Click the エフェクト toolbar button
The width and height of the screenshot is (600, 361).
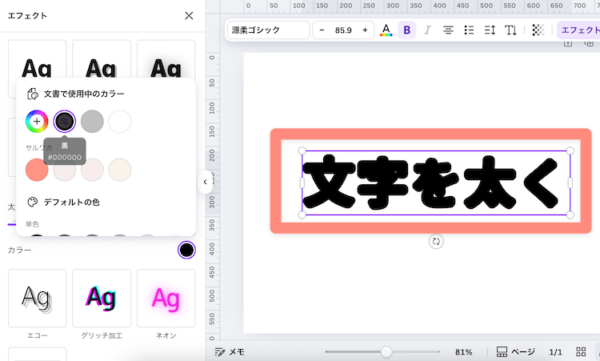pos(579,30)
